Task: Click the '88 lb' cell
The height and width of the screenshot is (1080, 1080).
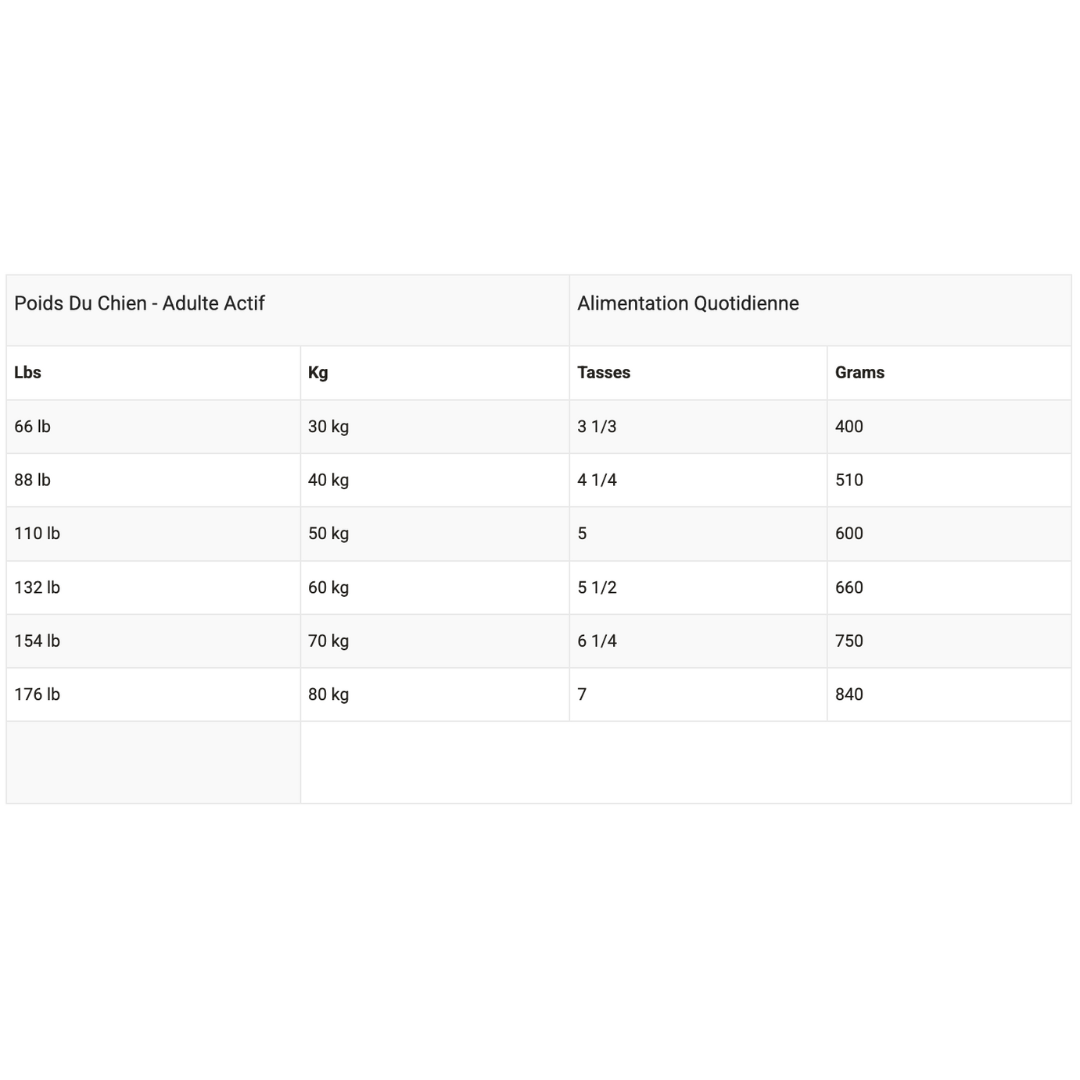Action: [x=153, y=480]
